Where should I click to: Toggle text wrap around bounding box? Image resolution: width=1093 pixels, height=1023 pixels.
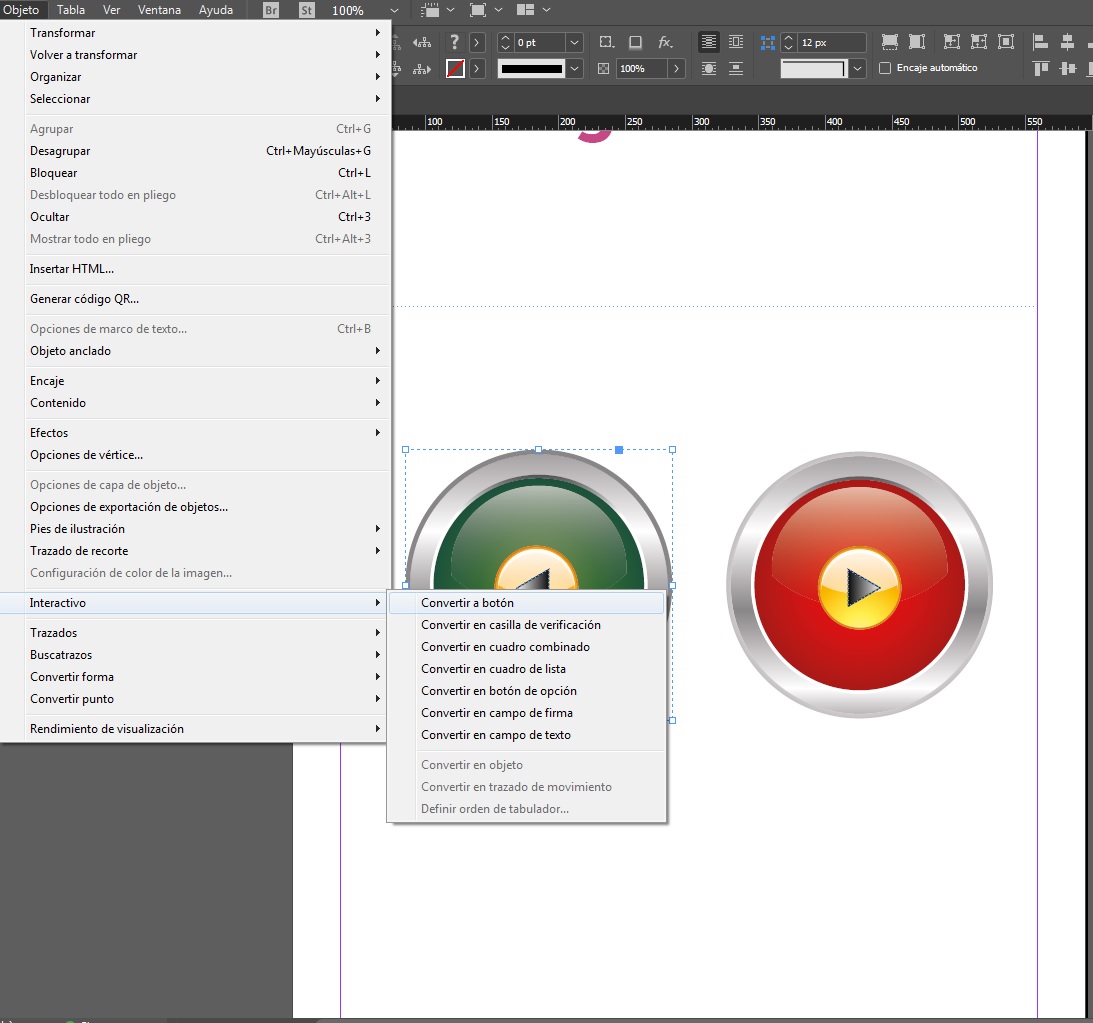coord(735,41)
